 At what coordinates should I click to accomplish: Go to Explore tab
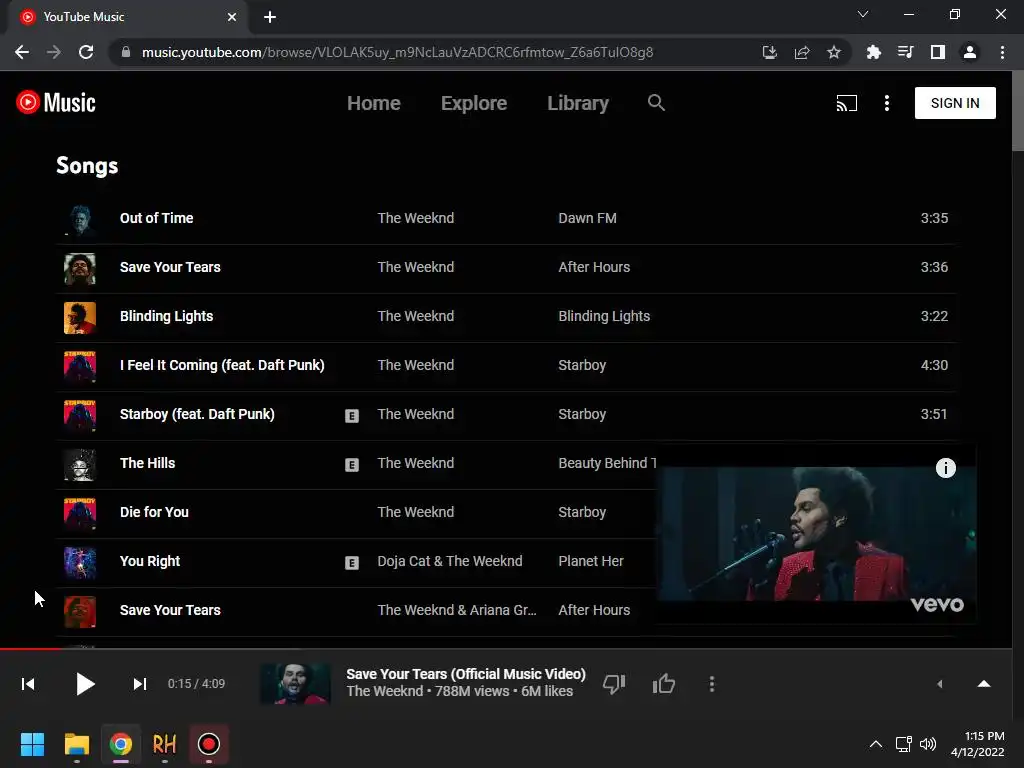tap(473, 103)
